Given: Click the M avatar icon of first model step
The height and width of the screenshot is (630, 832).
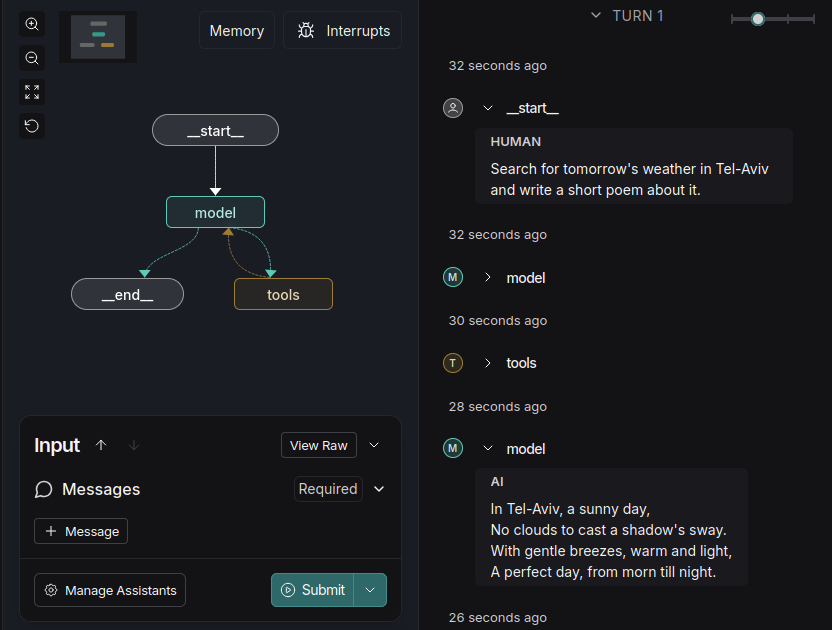Looking at the screenshot, I should point(453,277).
